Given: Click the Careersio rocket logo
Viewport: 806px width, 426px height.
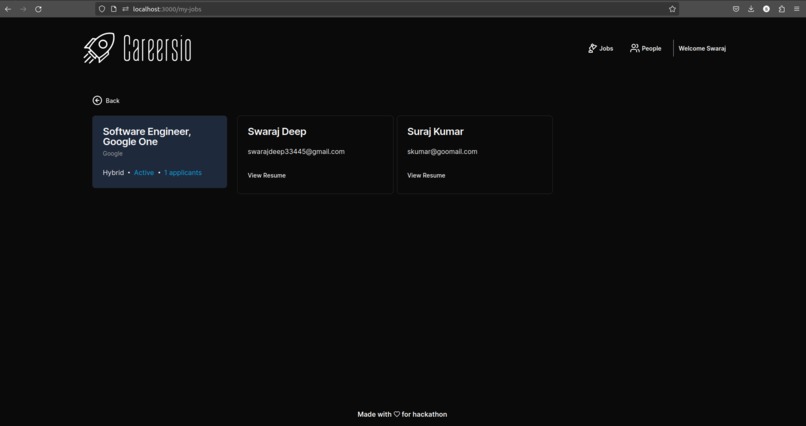Looking at the screenshot, I should pyautogui.click(x=99, y=48).
